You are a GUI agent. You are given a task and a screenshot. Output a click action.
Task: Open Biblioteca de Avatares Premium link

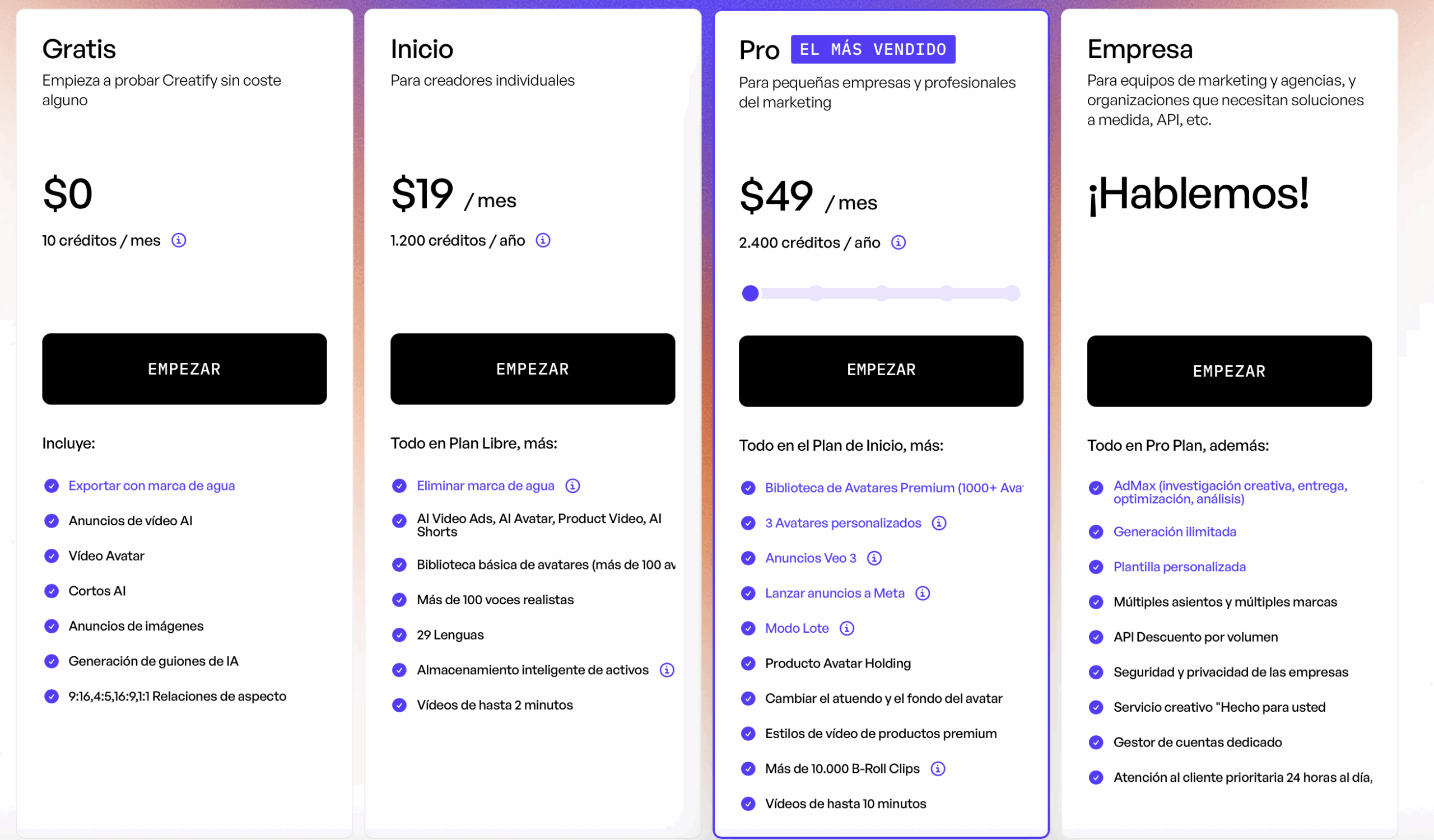pos(893,488)
